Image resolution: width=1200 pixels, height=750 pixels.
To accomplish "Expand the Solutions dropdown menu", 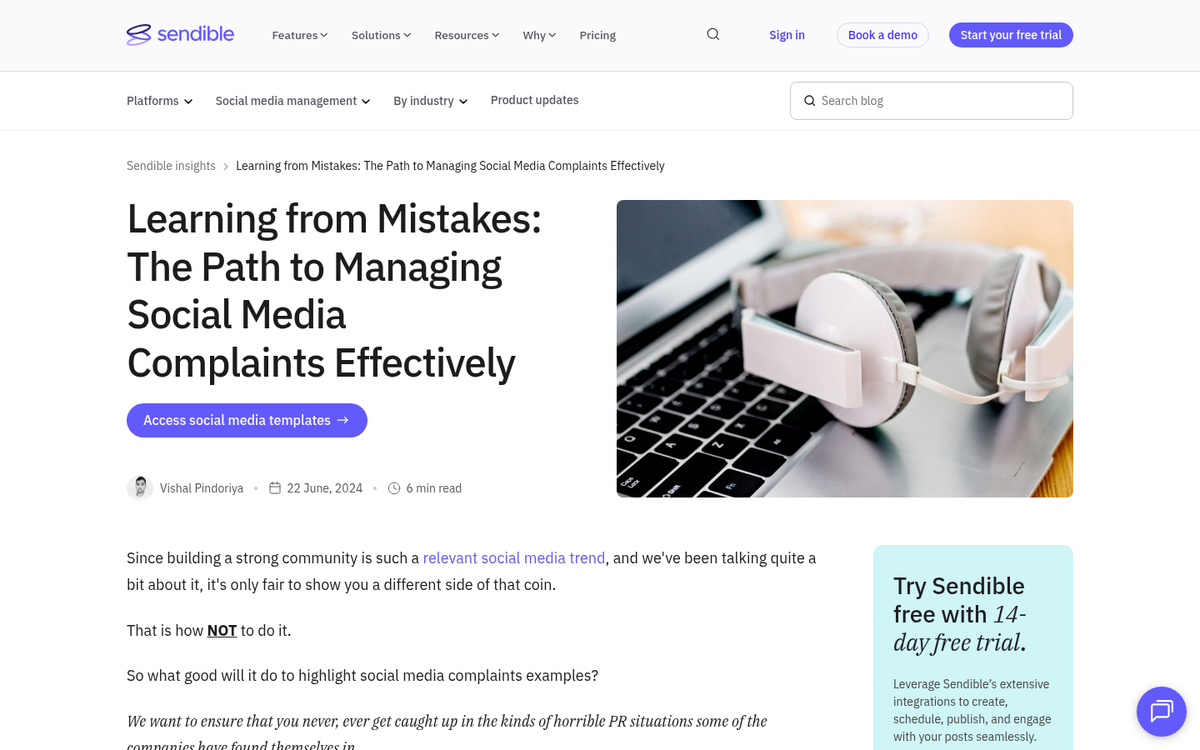I will coord(381,35).
